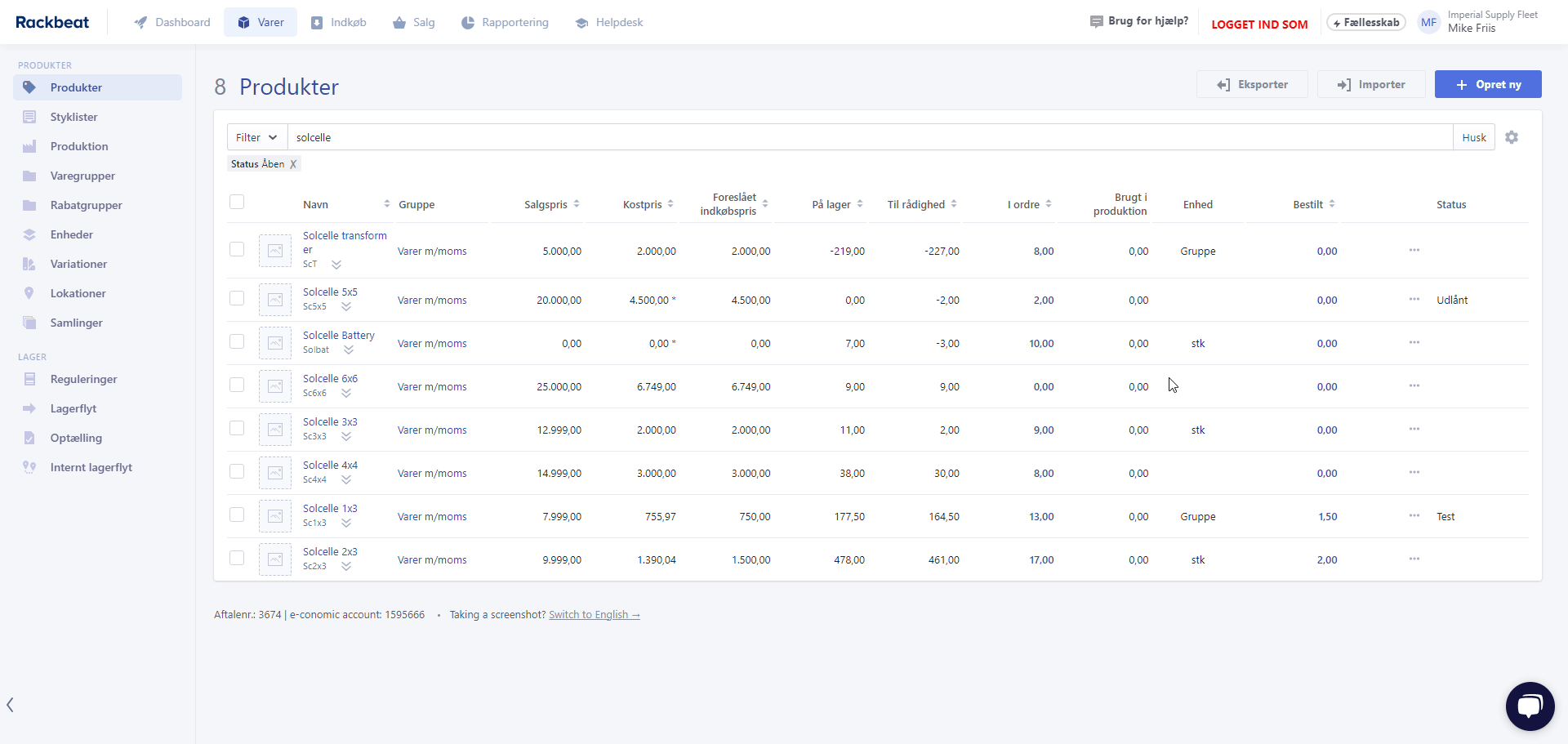Screen dimensions: 1568x744
Task: Click Solcelle 6x6 image placeholder
Action: (275, 386)
